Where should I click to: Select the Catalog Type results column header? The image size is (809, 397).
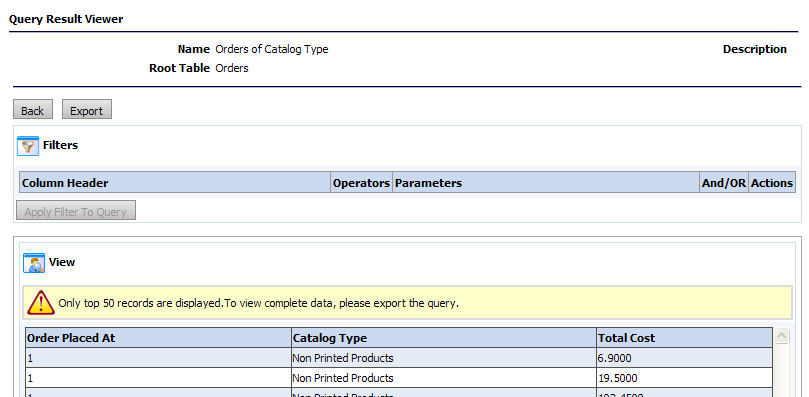444,338
